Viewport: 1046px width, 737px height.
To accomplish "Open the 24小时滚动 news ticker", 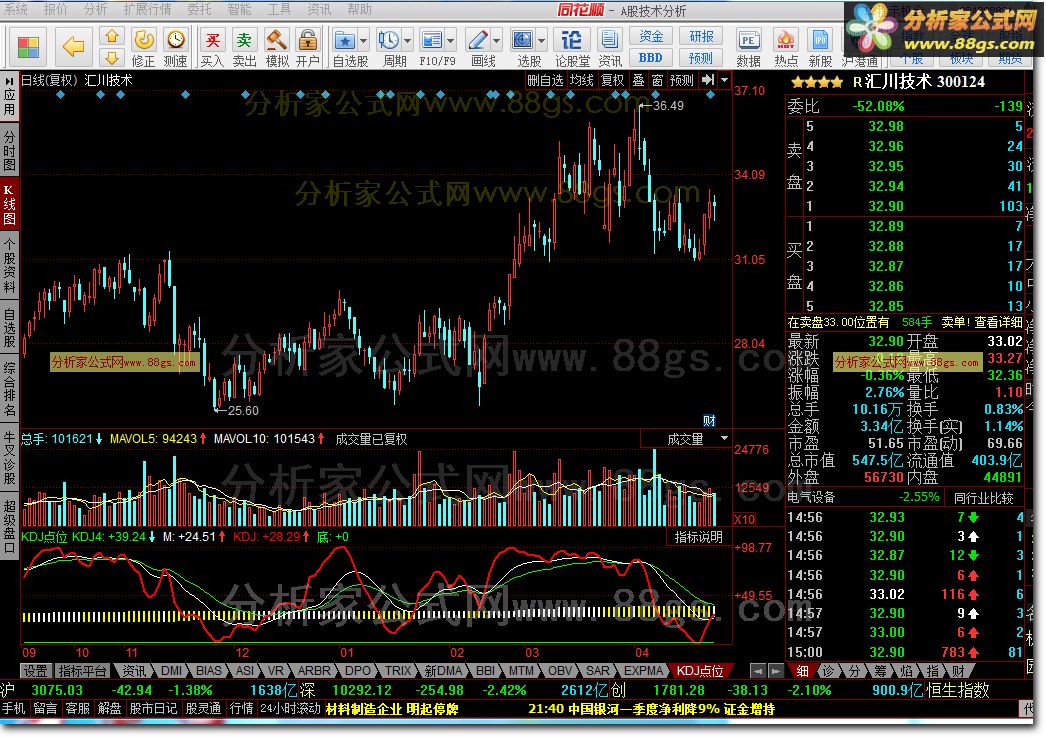I will pos(290,708).
